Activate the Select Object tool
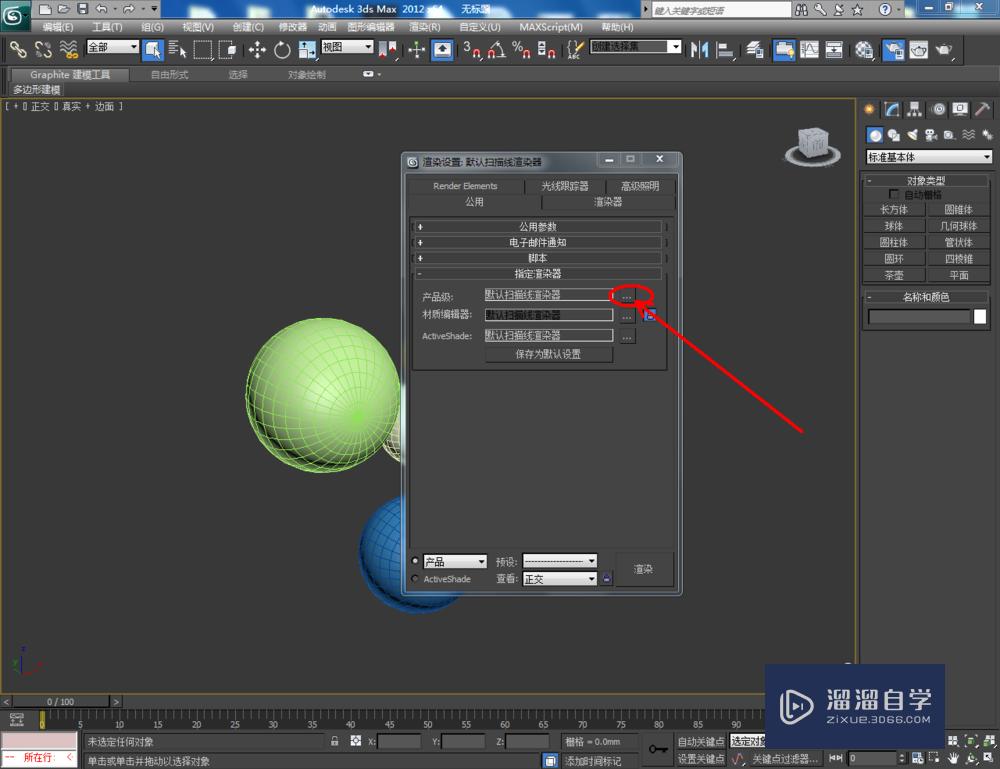 pyautogui.click(x=153, y=50)
